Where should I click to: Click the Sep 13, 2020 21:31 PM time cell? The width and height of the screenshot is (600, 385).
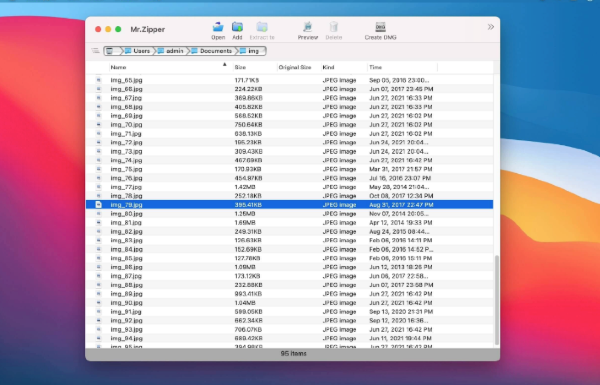(x=401, y=312)
